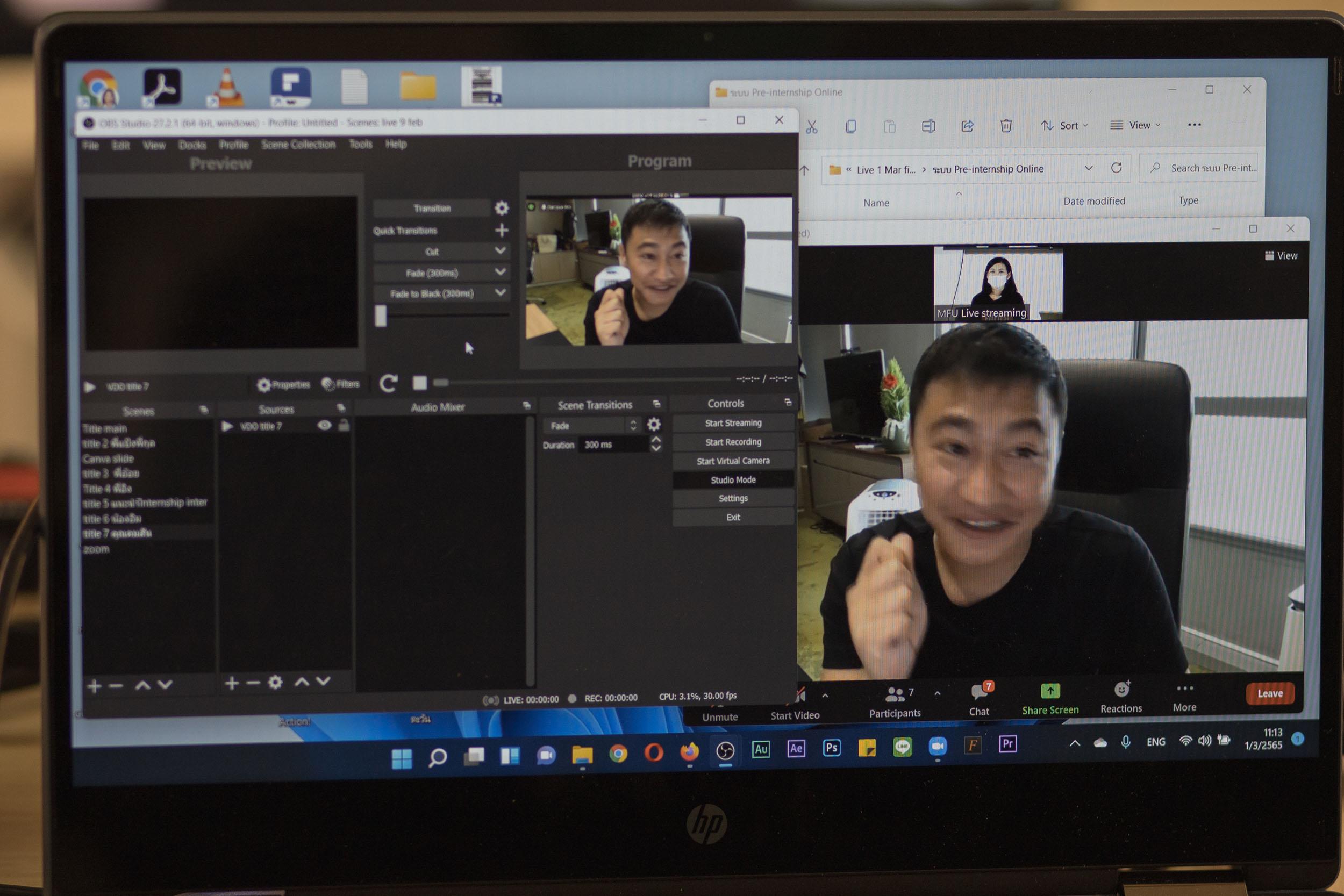Leave the Zoom meeting
Image resolution: width=1344 pixels, height=896 pixels.
[x=1270, y=694]
